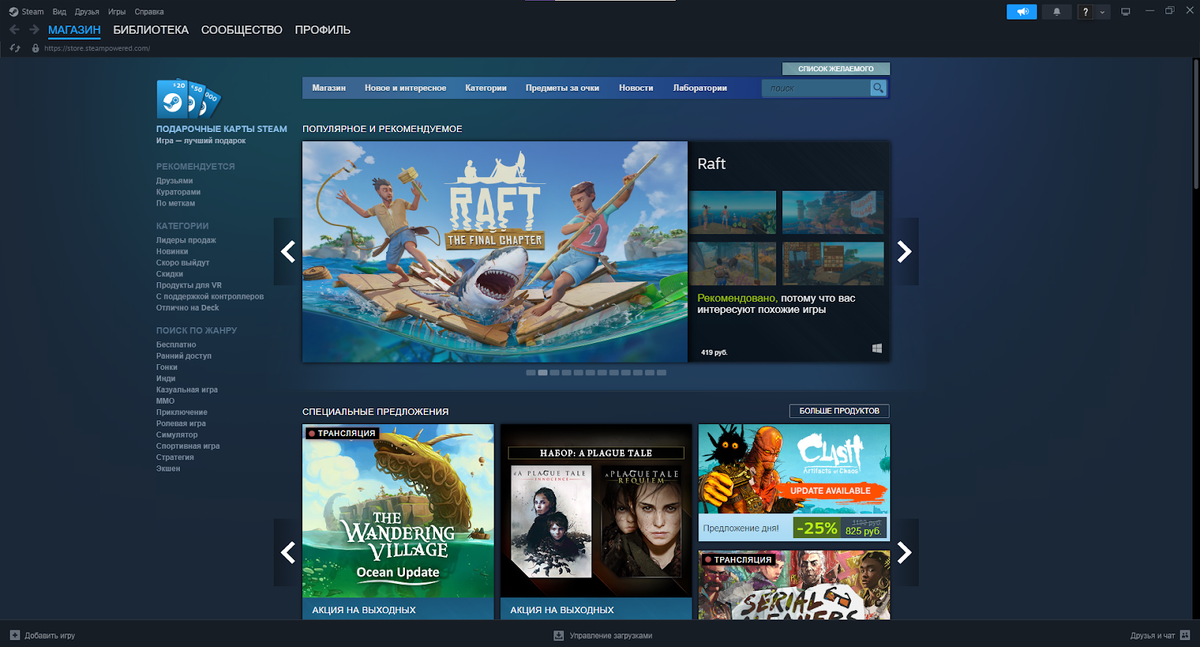
Task: Go back with the left arrow
Action: click(14, 30)
